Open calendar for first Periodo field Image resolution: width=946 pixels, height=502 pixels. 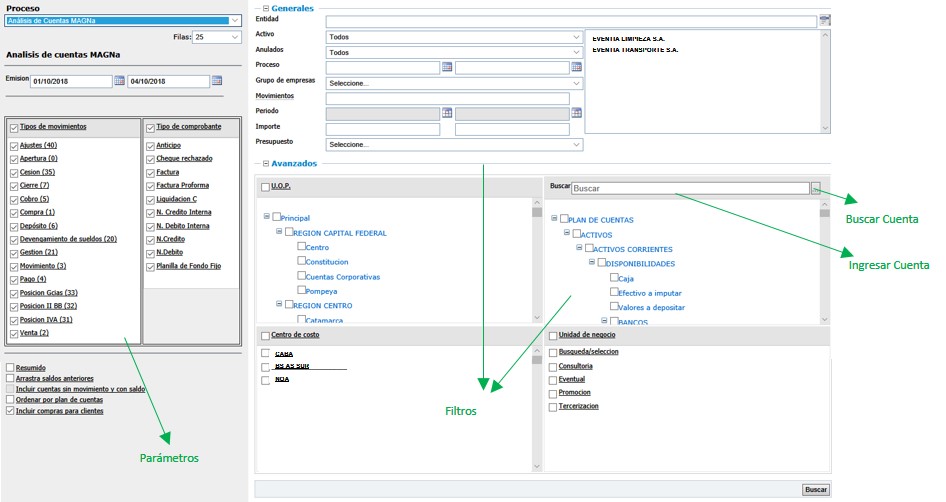447,113
